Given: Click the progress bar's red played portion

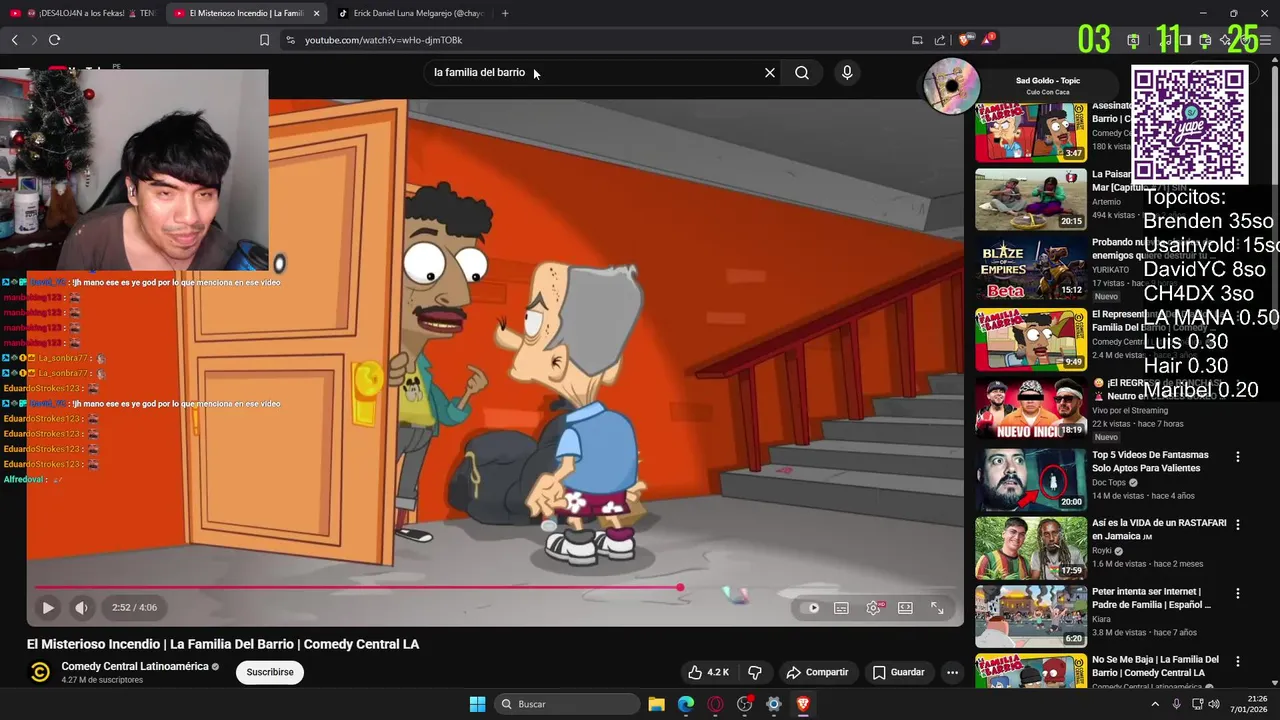Looking at the screenshot, I should [356, 588].
